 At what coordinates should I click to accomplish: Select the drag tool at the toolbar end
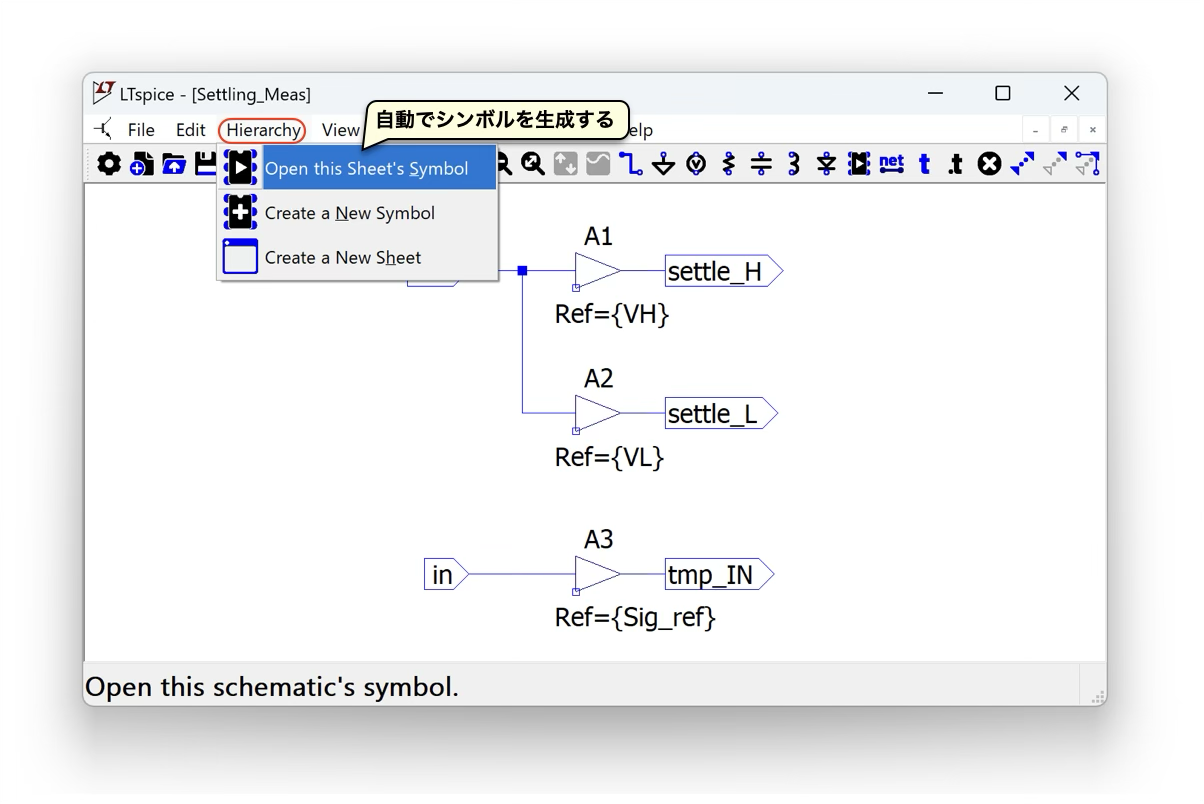[x=1087, y=164]
